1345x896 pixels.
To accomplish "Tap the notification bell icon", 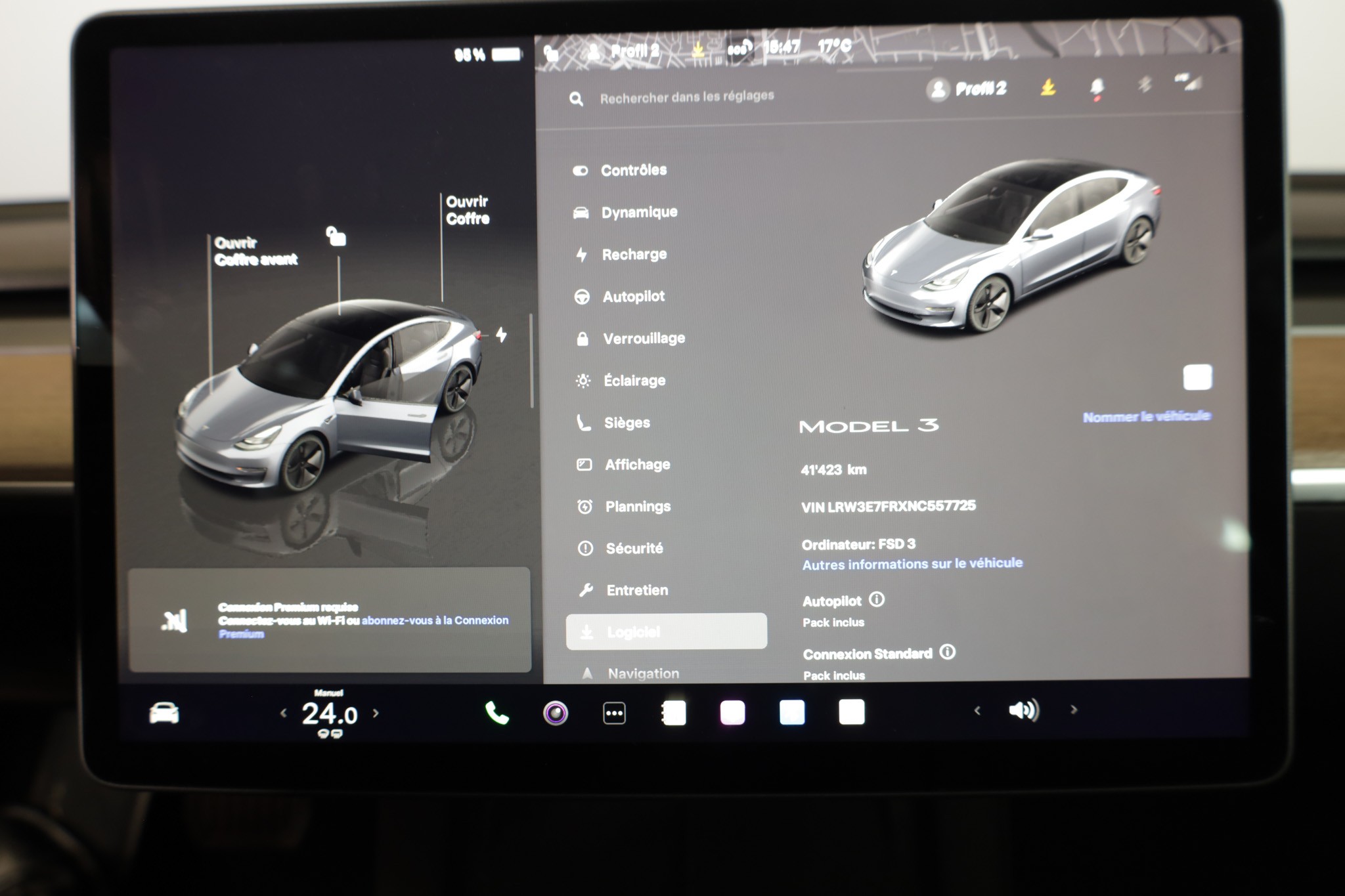I will (1097, 88).
